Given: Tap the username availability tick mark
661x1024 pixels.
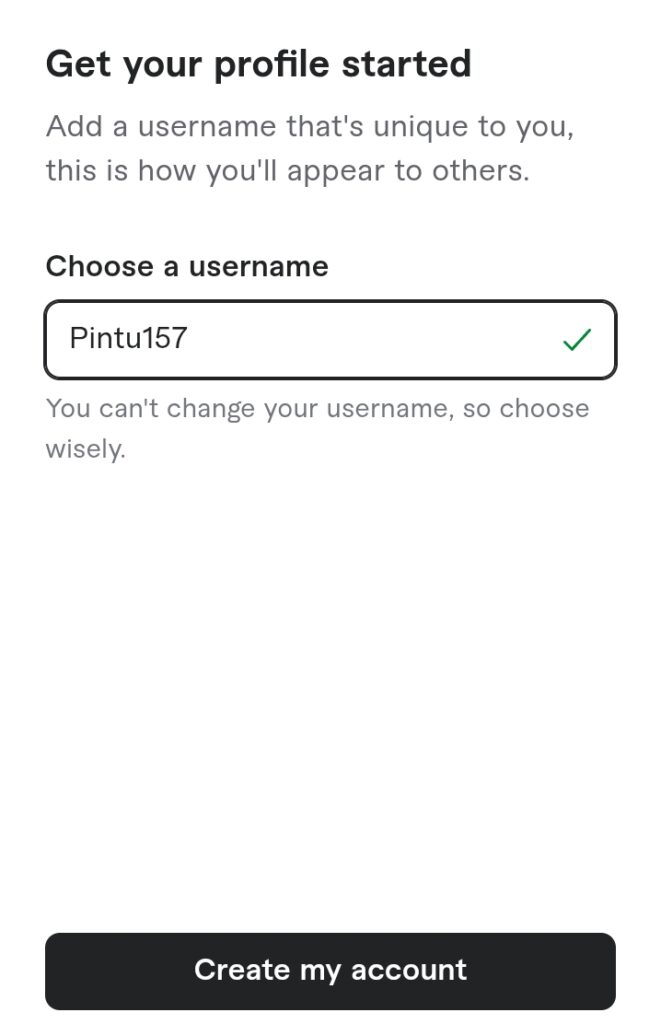Looking at the screenshot, I should [x=577, y=340].
